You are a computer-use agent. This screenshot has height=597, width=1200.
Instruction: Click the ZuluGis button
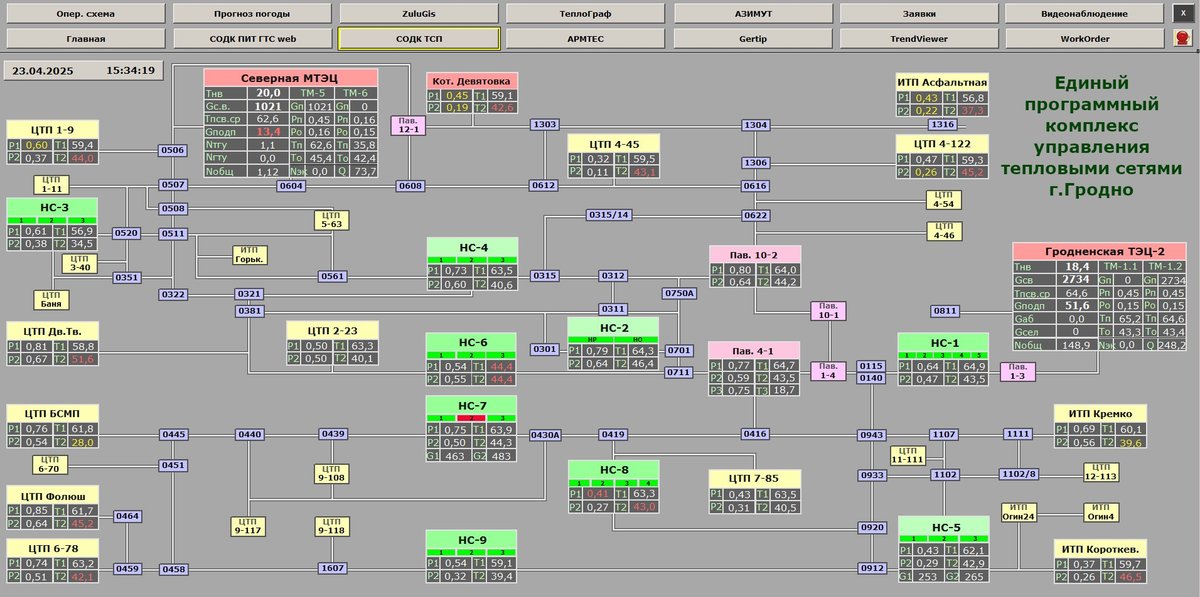pyautogui.click(x=419, y=13)
